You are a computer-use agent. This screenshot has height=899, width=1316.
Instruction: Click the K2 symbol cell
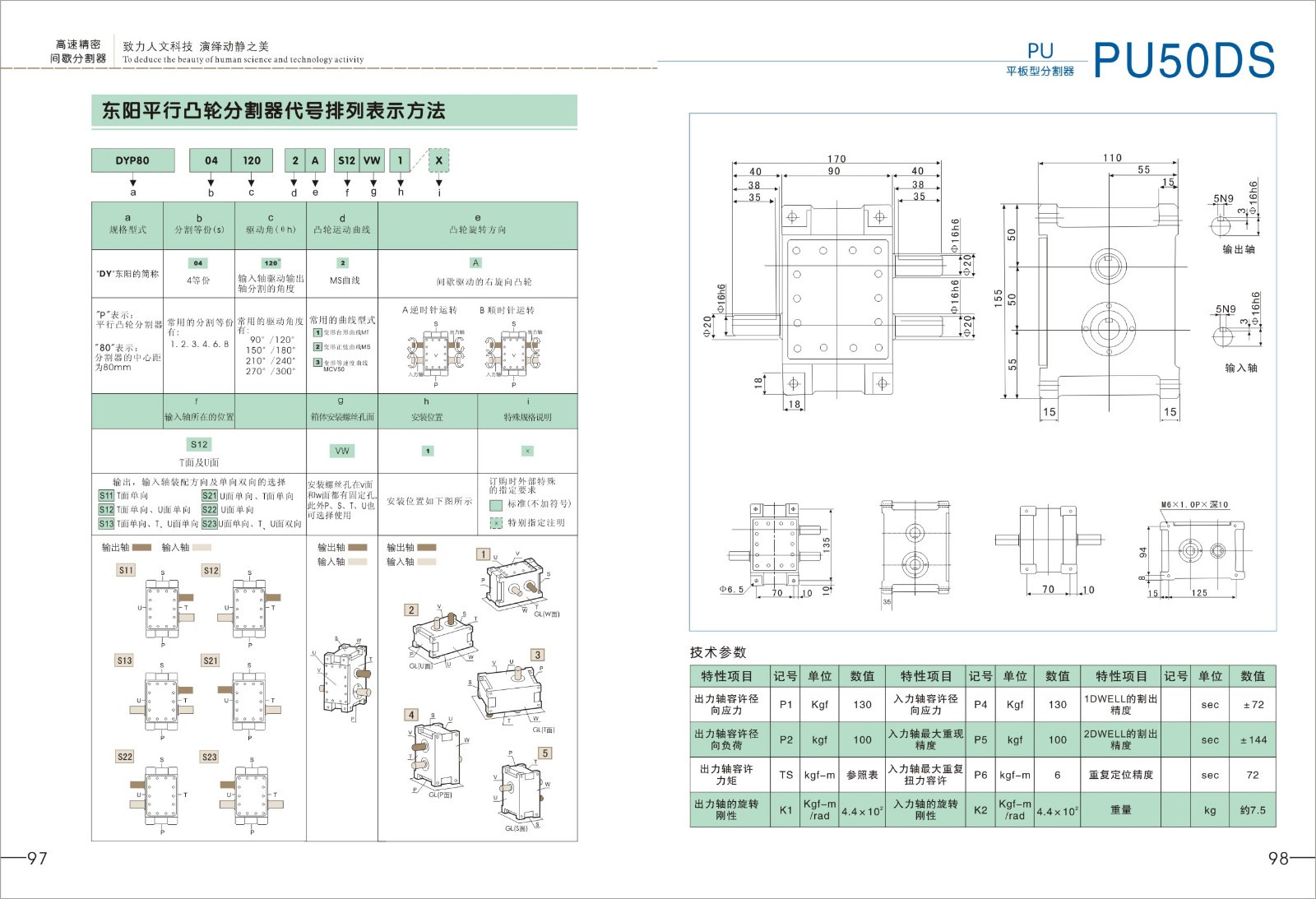980,810
